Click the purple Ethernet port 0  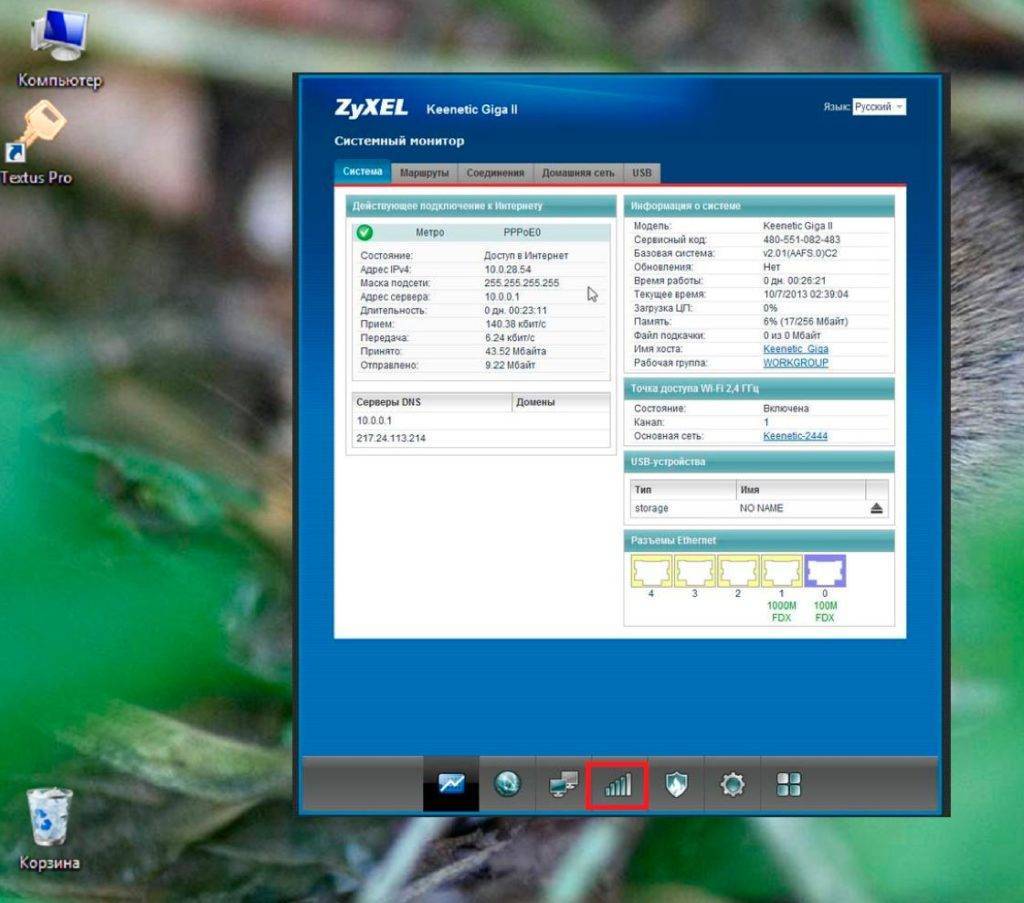(825, 571)
